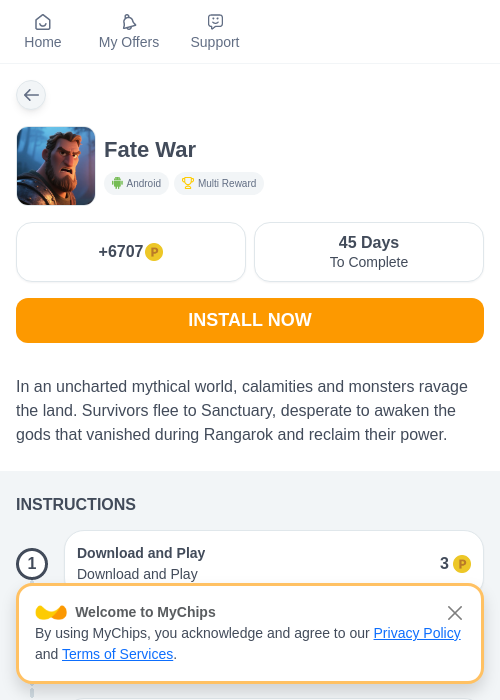This screenshot has height=700, width=500.
Task: Open the Support tab text
Action: point(215,42)
